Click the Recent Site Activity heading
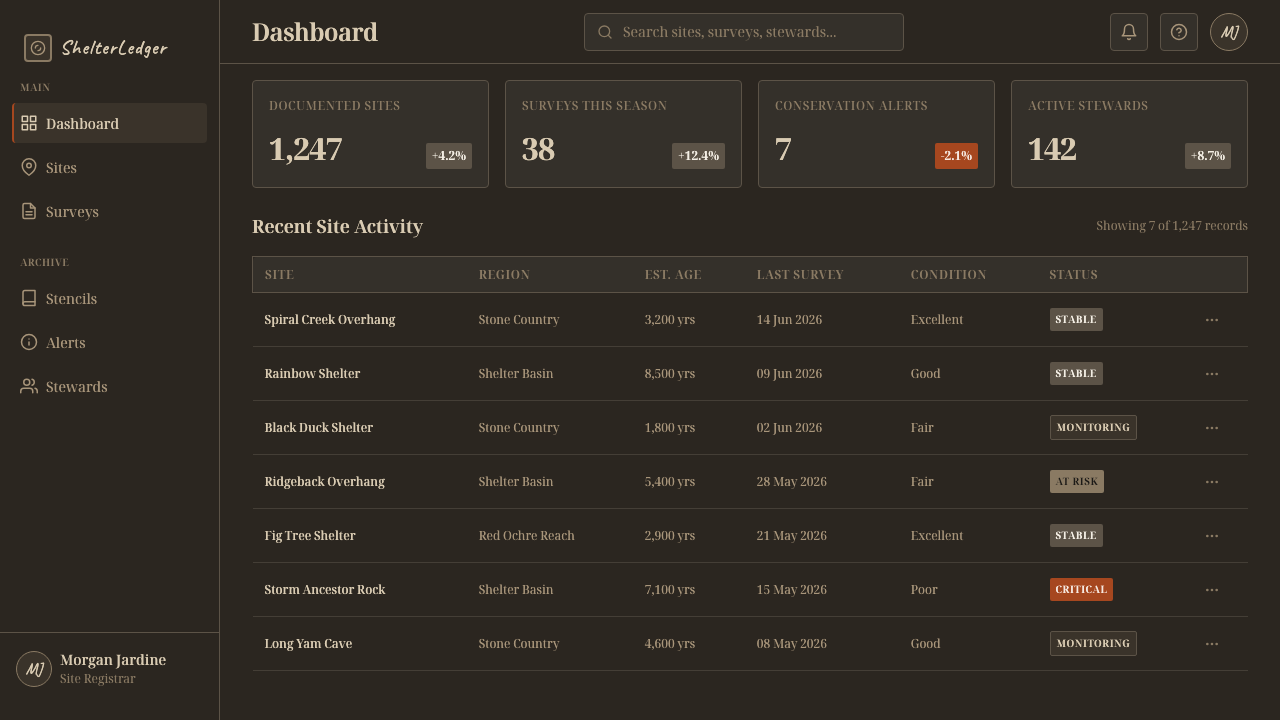Screen dimensions: 1280x720 pyautogui.click(x=337, y=227)
